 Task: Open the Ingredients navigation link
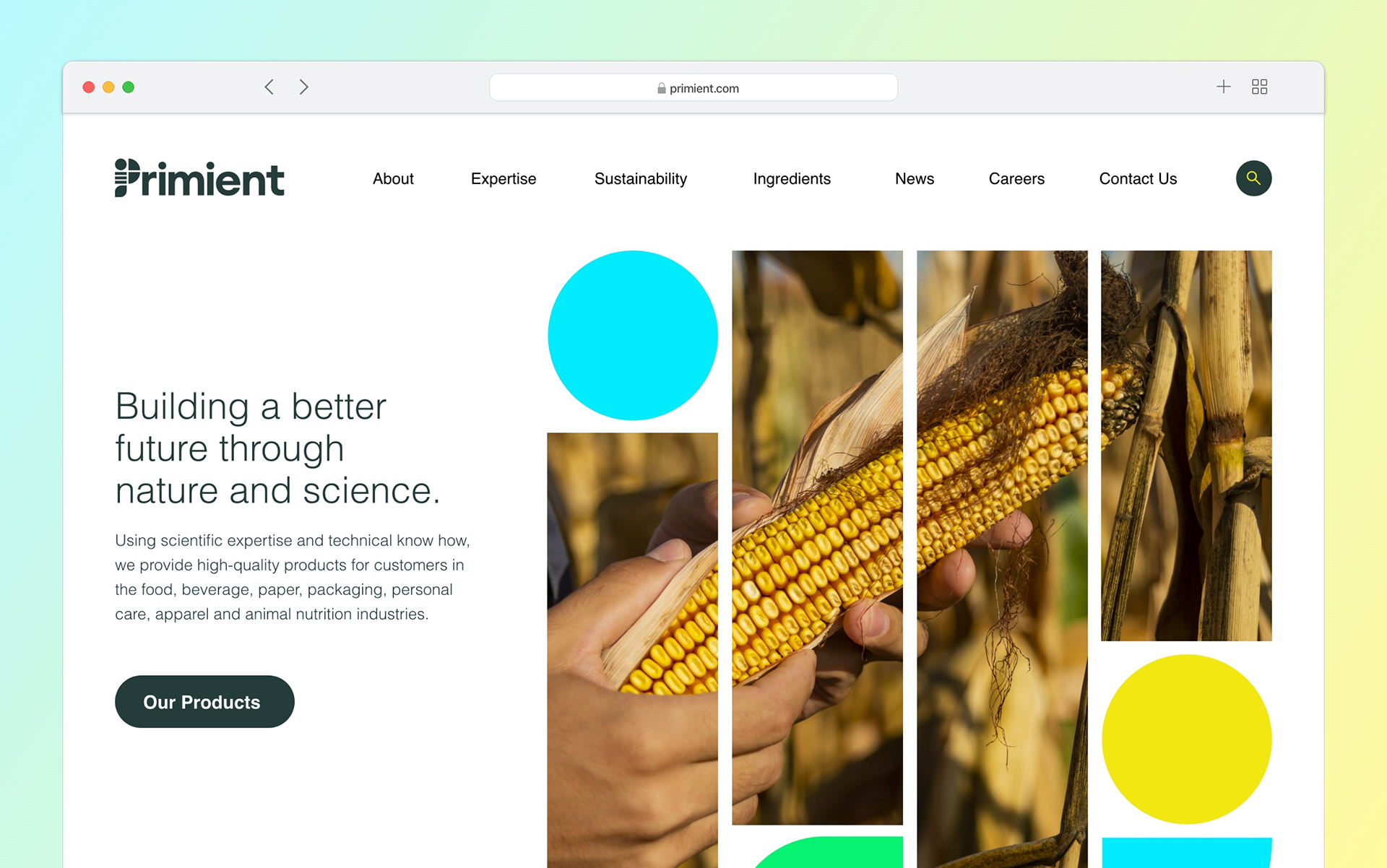coord(792,178)
